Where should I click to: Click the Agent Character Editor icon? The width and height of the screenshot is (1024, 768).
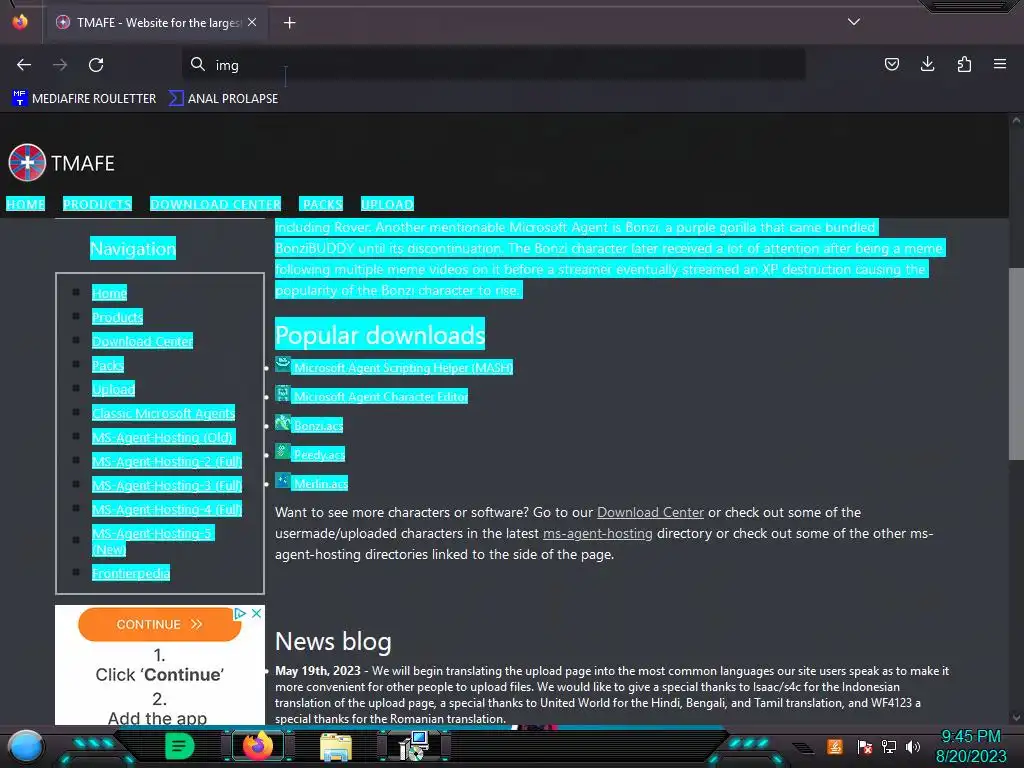(282, 393)
